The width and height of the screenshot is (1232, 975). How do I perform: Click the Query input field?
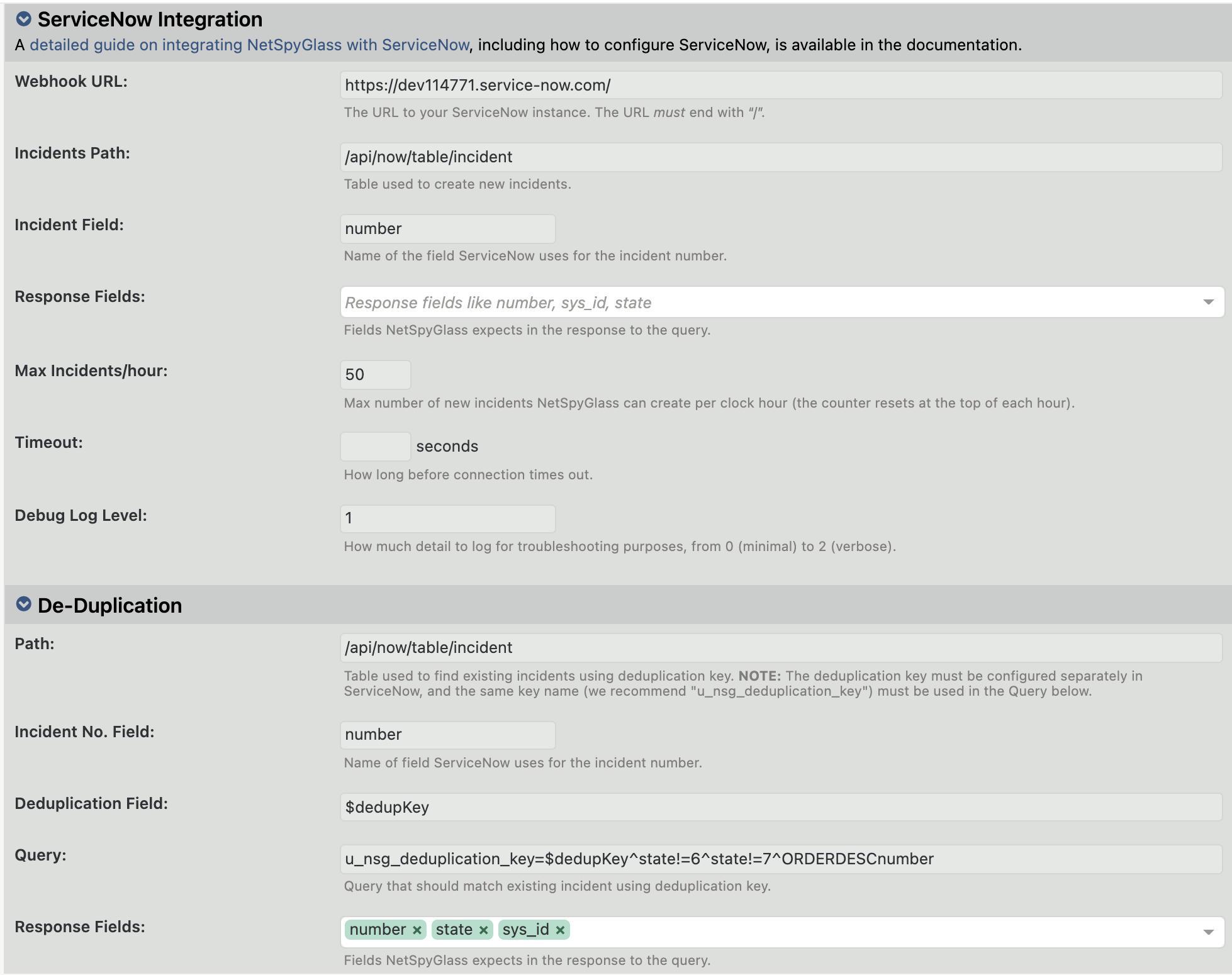(781, 859)
